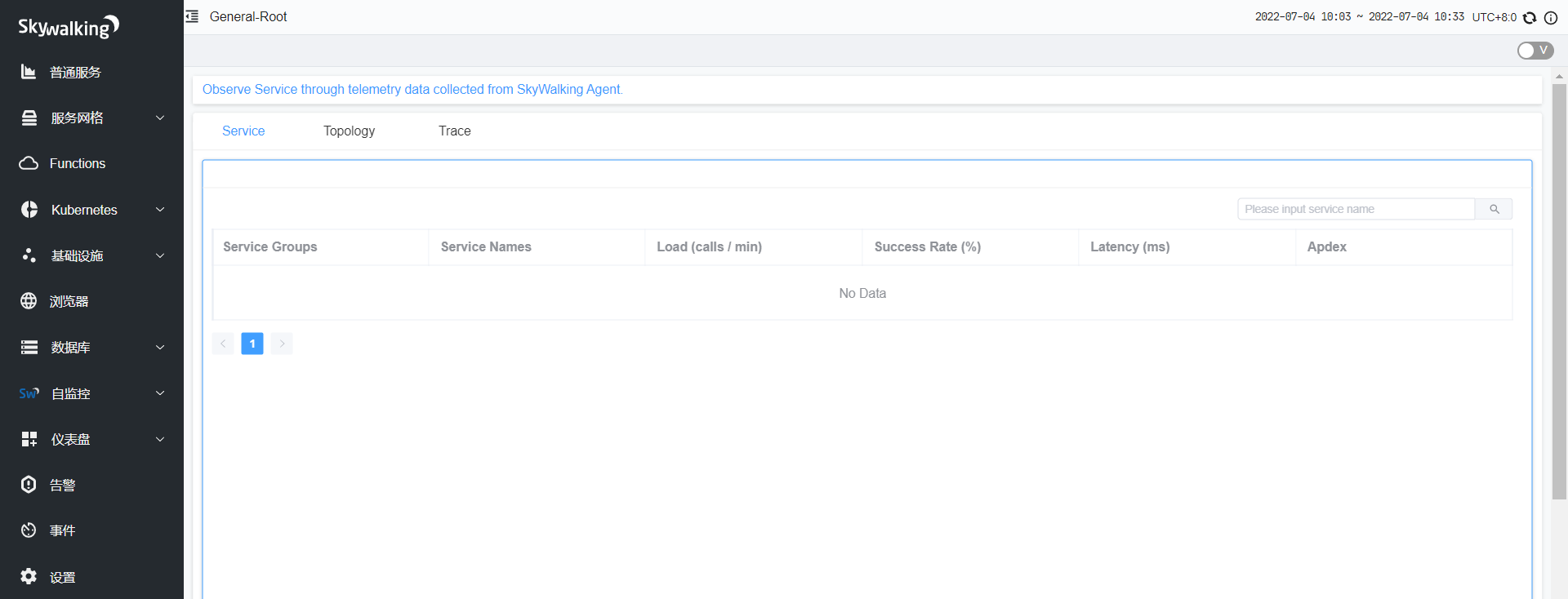Click the 事件 clock icon
The width and height of the screenshot is (1568, 599).
click(x=29, y=530)
